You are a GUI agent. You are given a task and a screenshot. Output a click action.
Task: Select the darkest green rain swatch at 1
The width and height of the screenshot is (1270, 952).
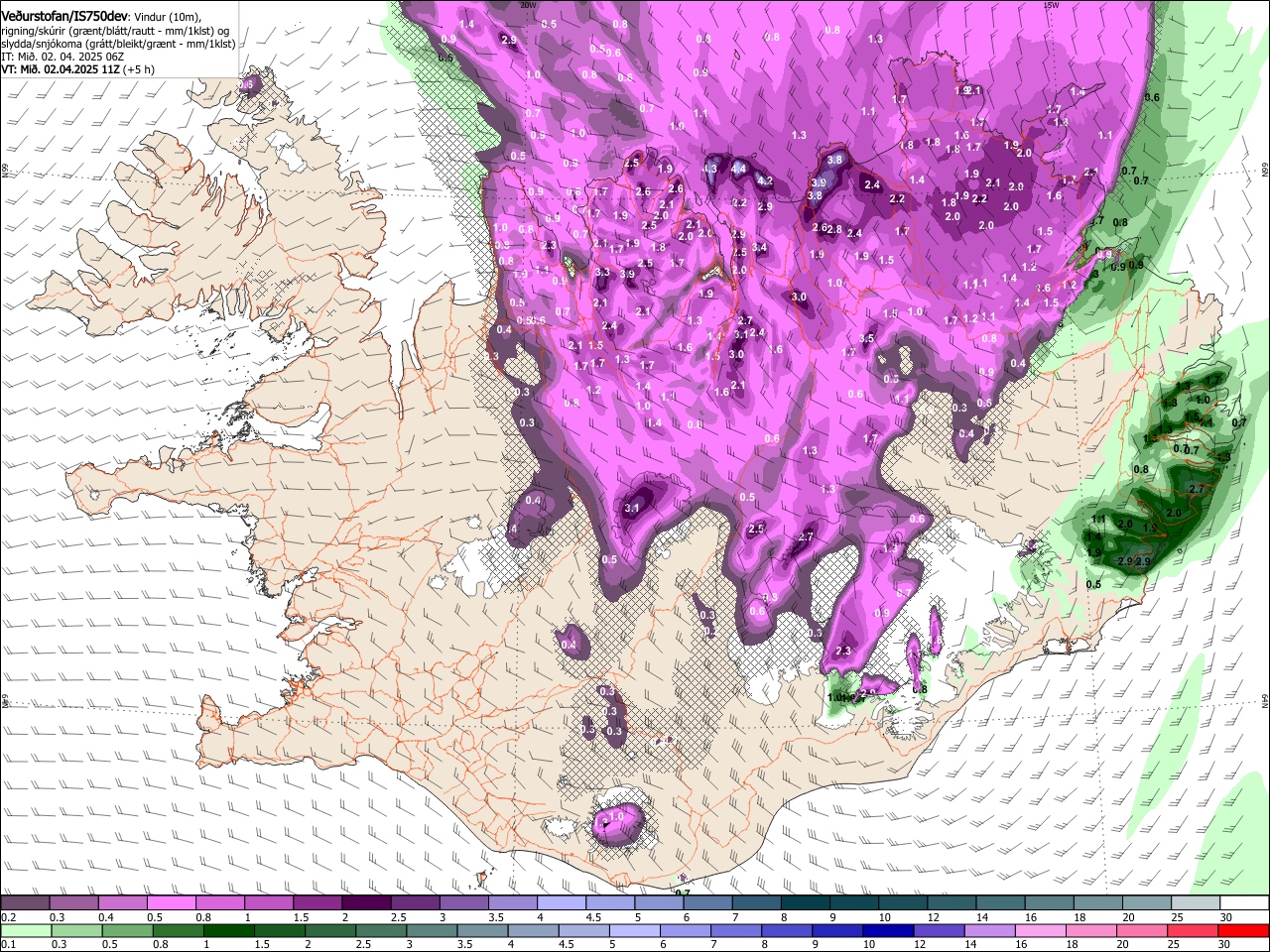click(x=229, y=931)
